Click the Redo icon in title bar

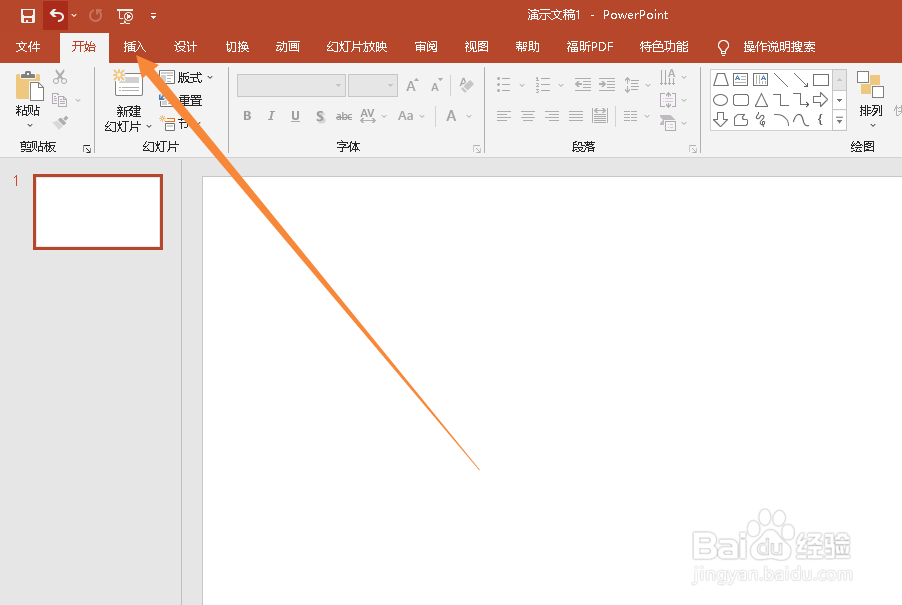[x=95, y=16]
